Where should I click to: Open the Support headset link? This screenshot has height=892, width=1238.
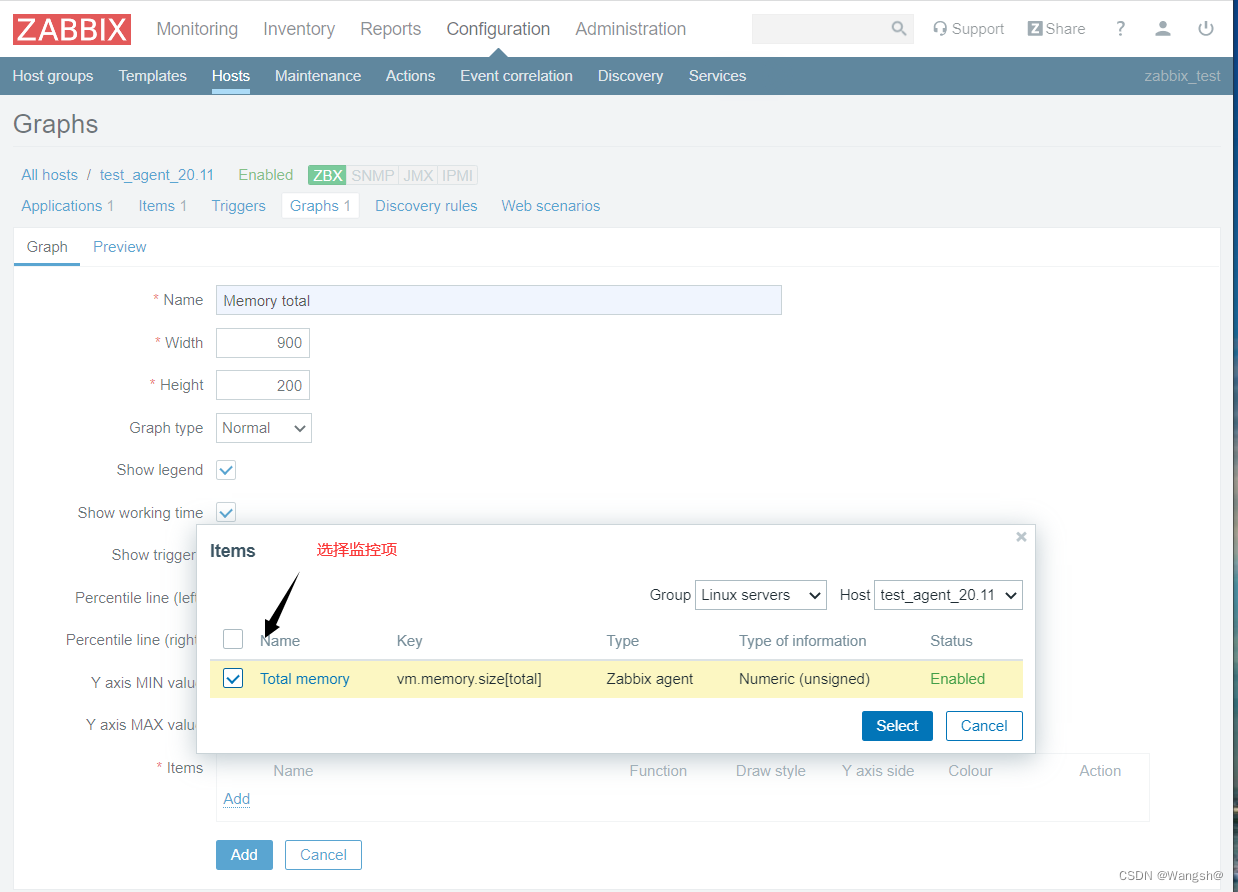968,29
